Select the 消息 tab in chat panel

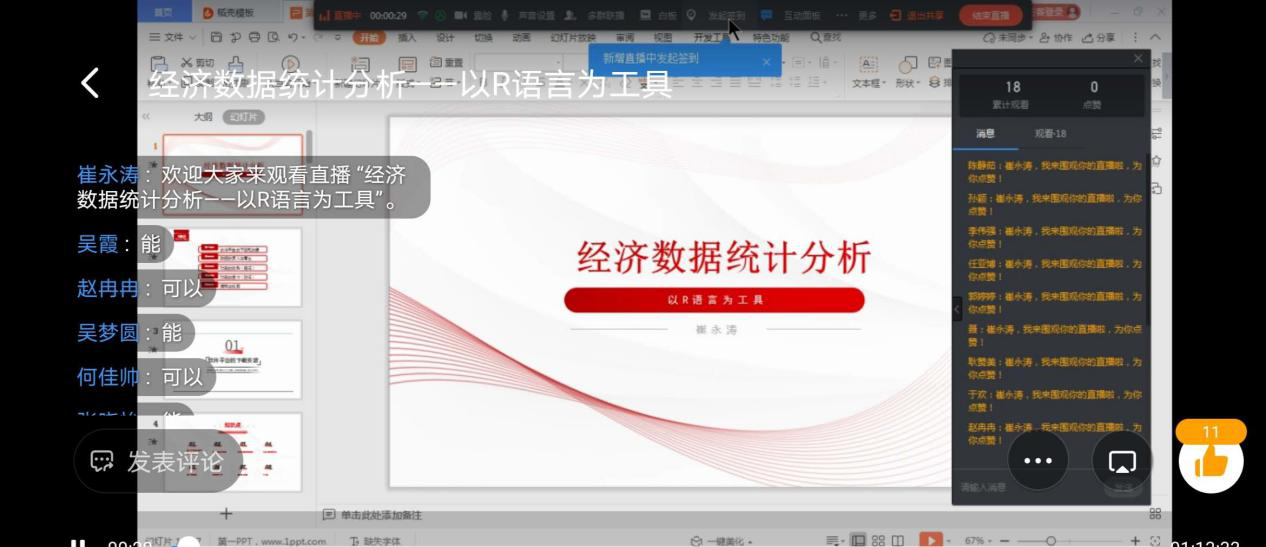(x=985, y=134)
